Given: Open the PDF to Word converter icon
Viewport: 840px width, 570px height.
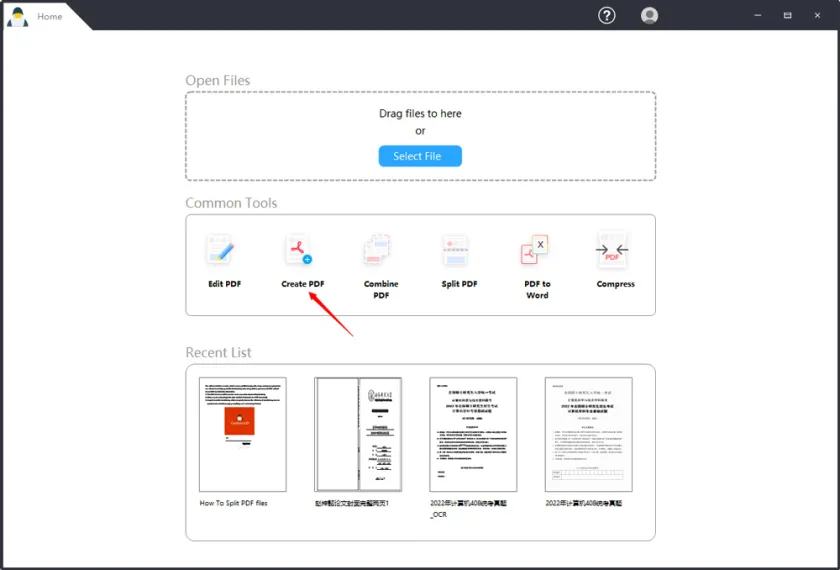Looking at the screenshot, I should coord(536,250).
